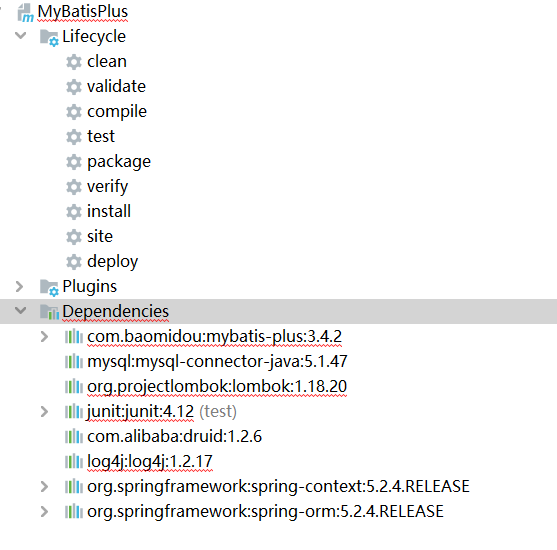
Task: Collapse the Lifecycle node
Action: tap(21, 36)
